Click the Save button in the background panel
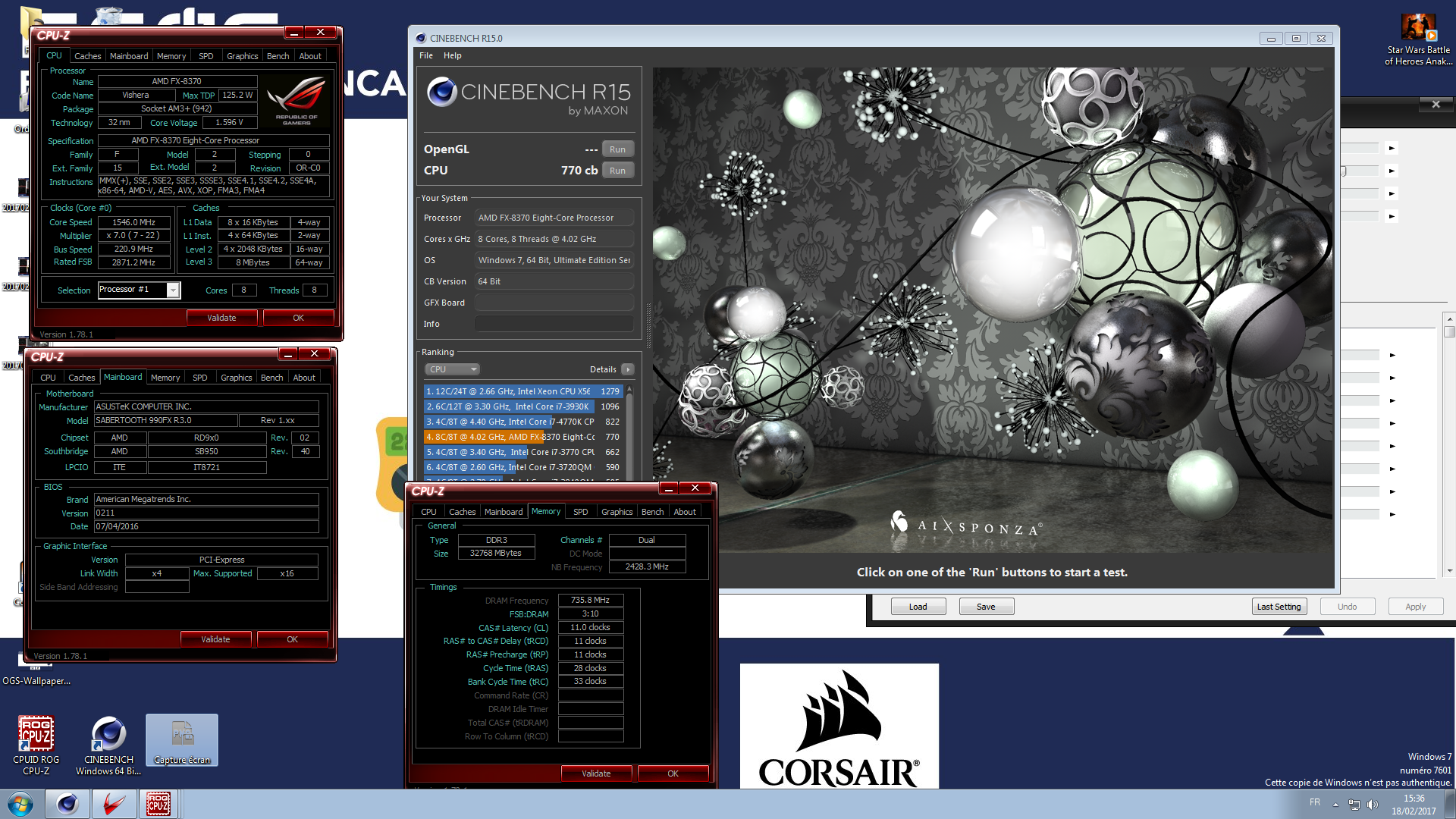Screen dimensions: 1456x819 coord(986,607)
